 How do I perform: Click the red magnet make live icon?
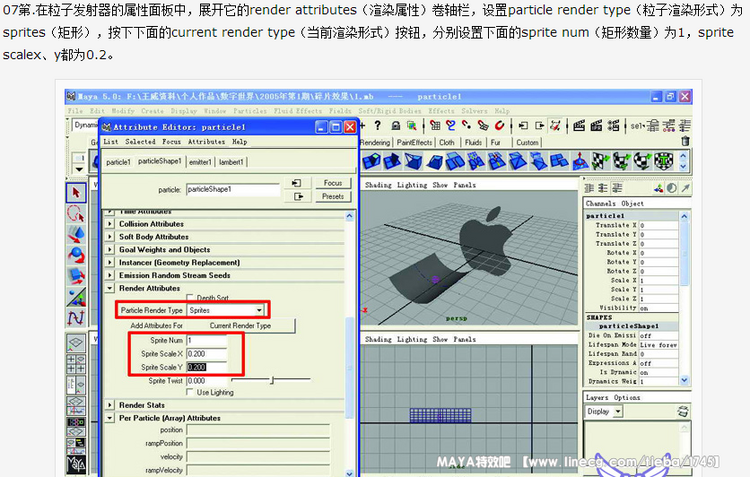(x=499, y=126)
